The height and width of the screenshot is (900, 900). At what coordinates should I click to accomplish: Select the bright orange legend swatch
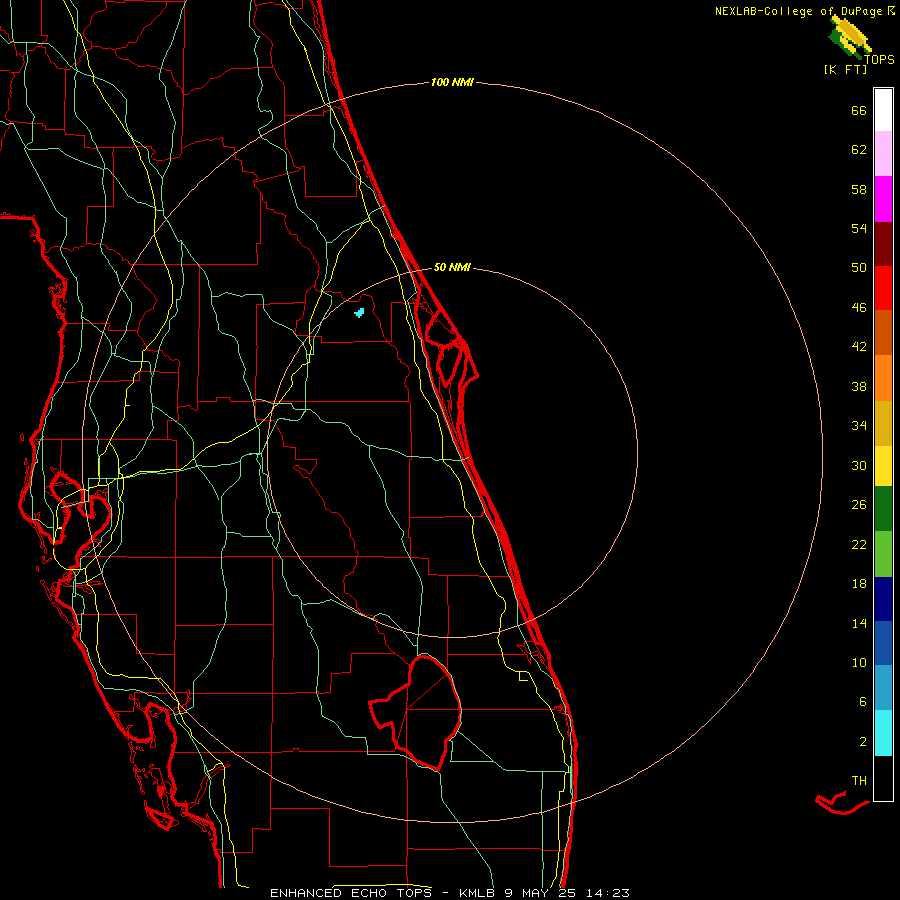coord(883,378)
